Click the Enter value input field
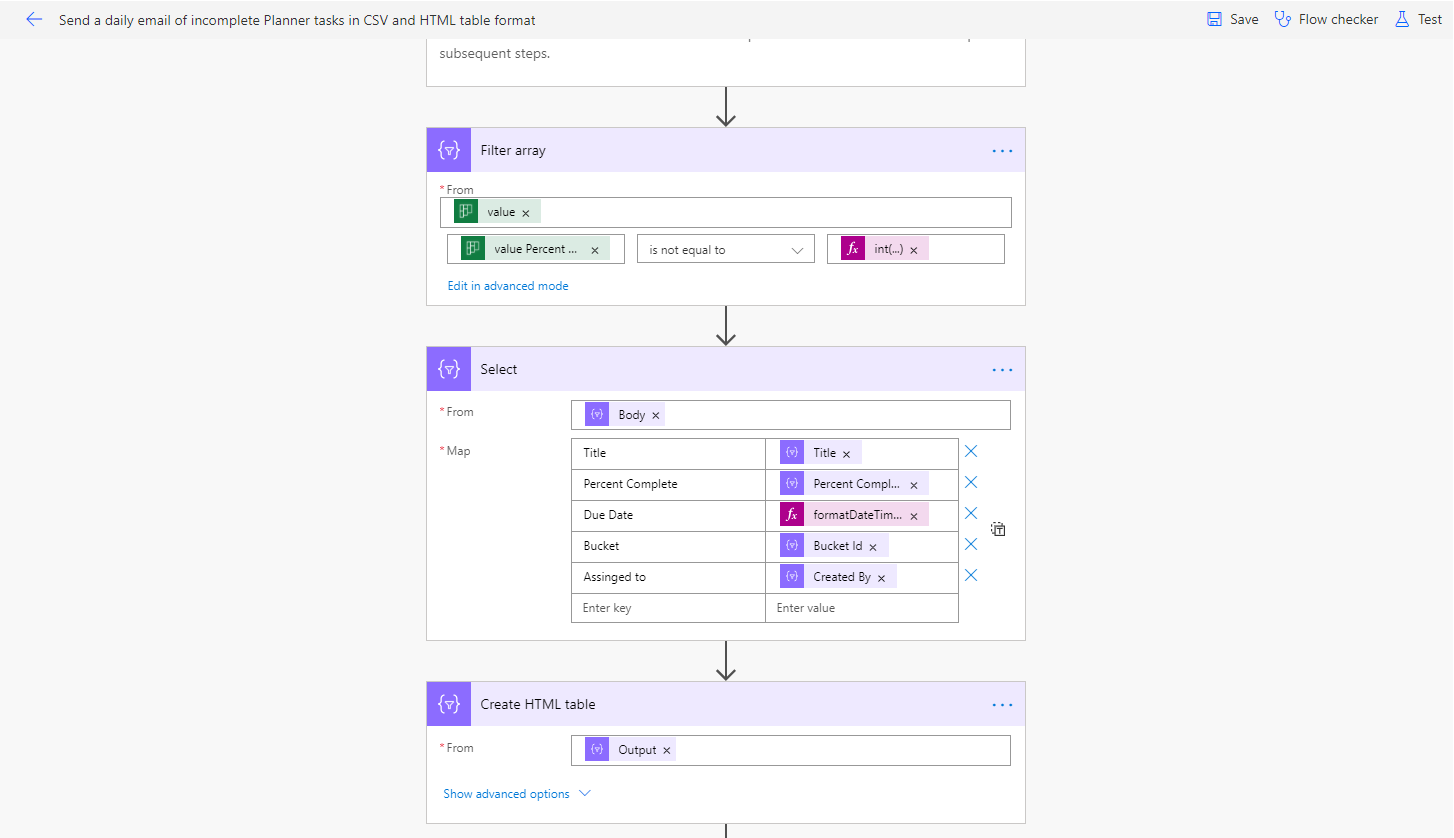 [x=860, y=608]
